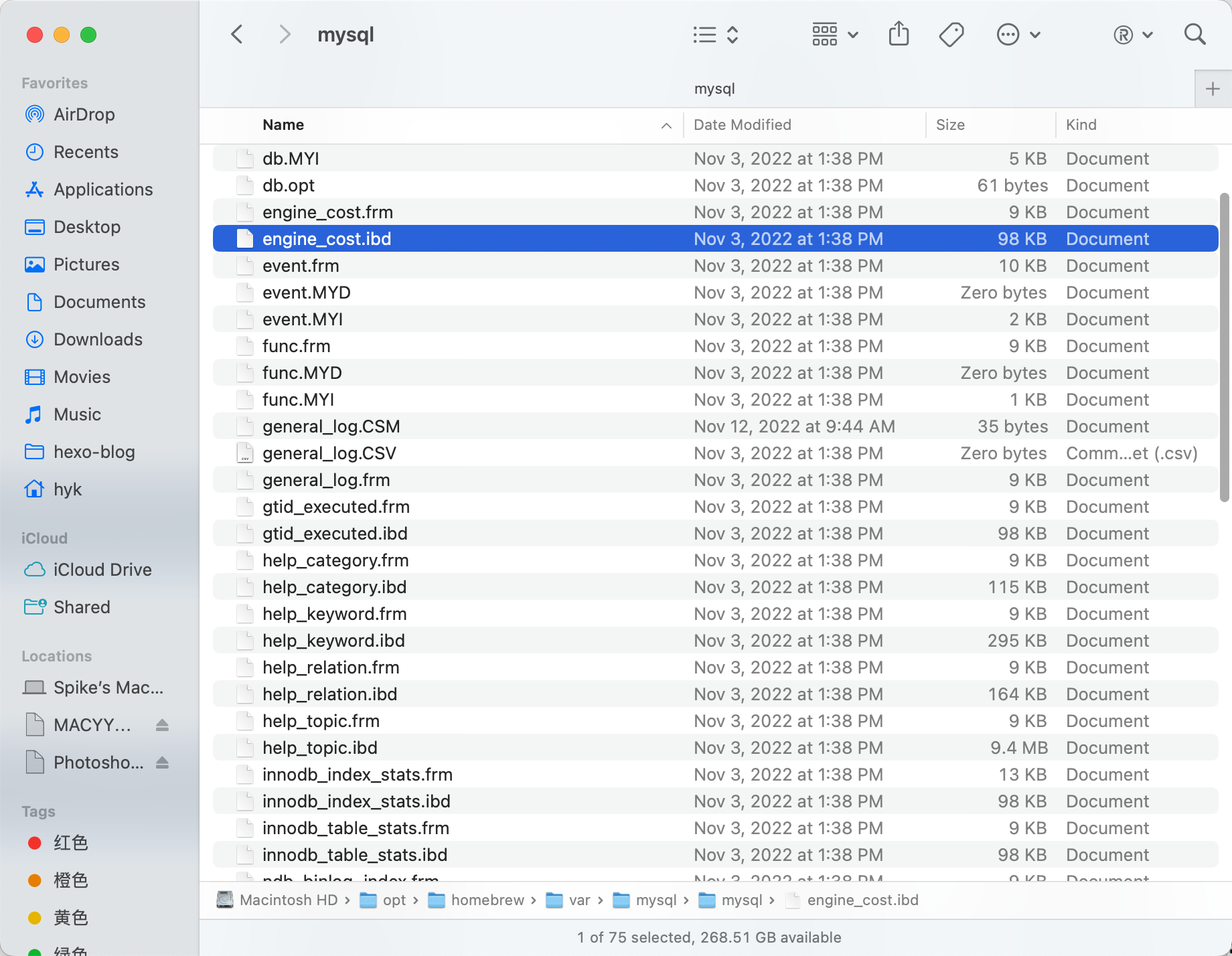1232x956 pixels.
Task: Select innodb_index_stats.frm file
Action: pyautogui.click(x=715, y=775)
